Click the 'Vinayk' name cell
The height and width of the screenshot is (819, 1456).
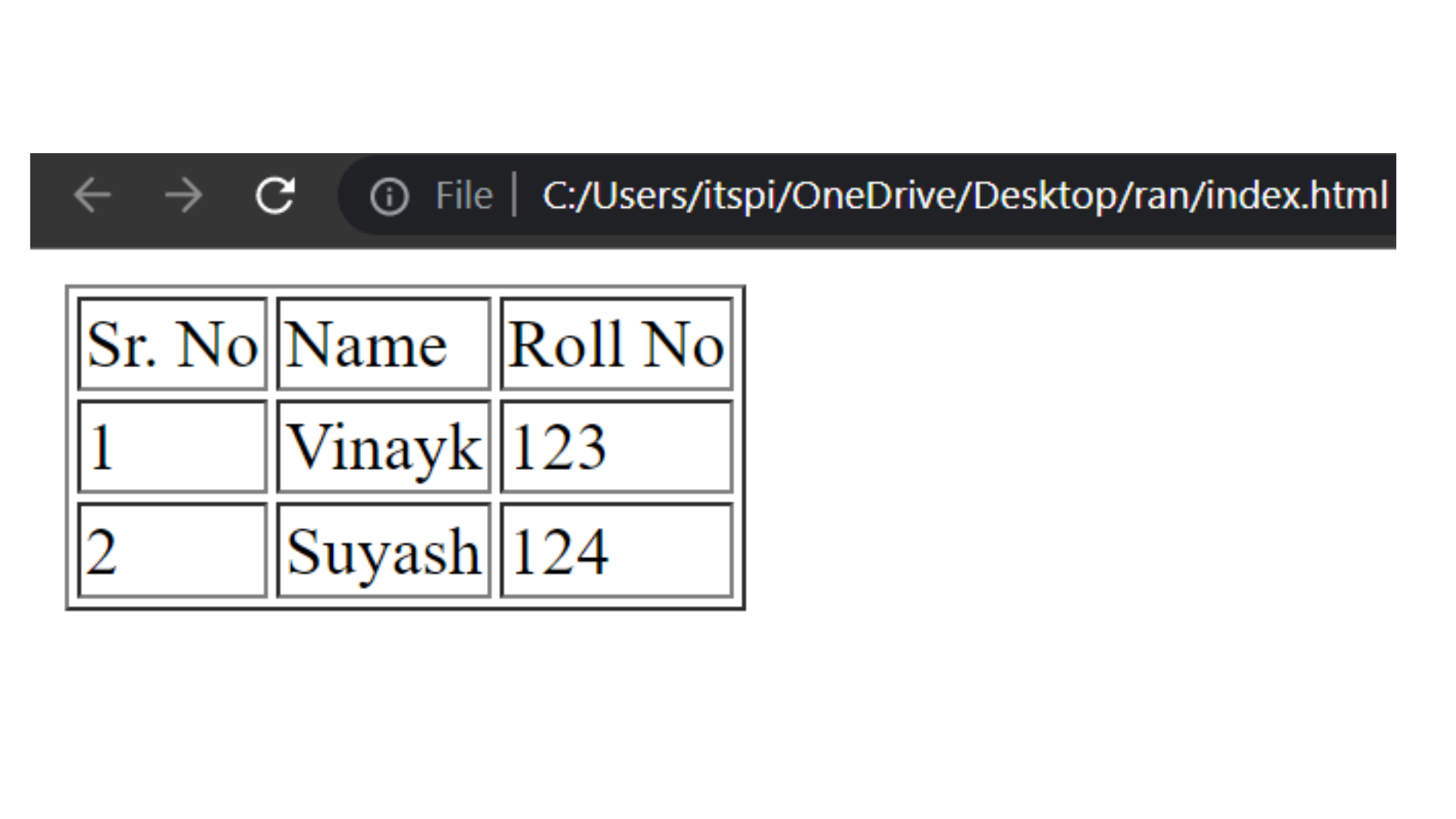tap(384, 447)
